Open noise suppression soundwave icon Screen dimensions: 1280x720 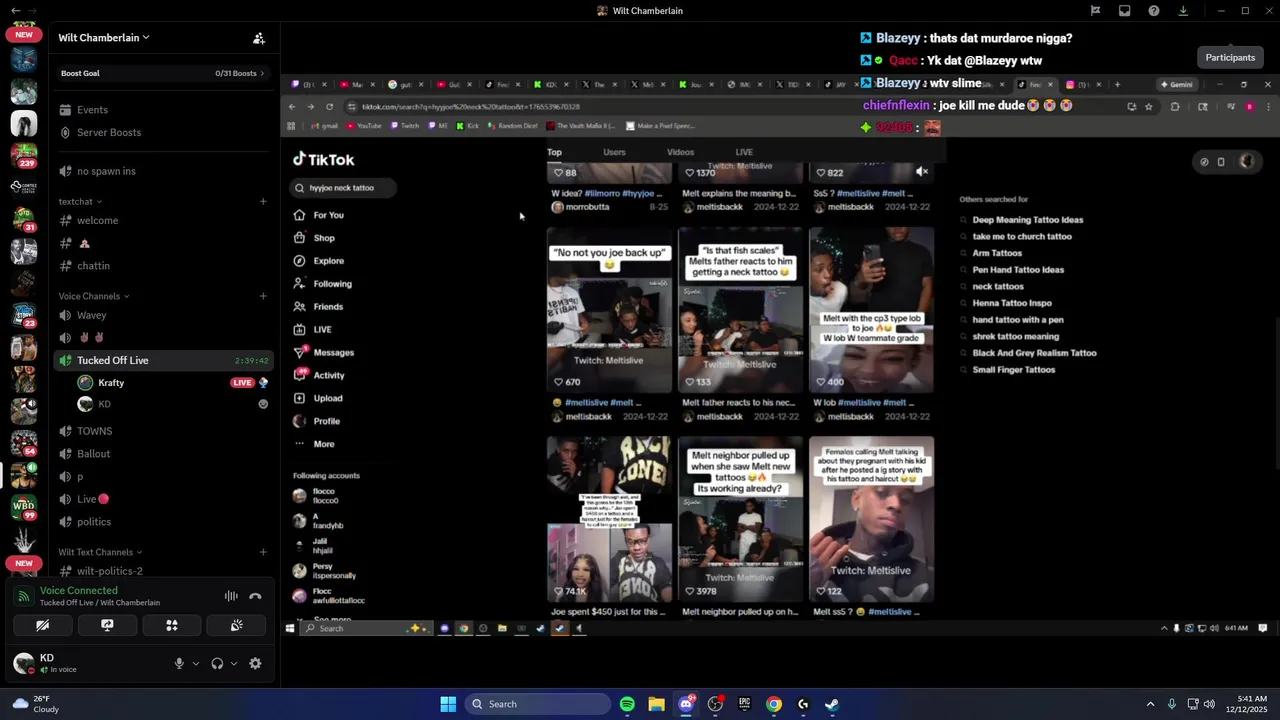231,596
